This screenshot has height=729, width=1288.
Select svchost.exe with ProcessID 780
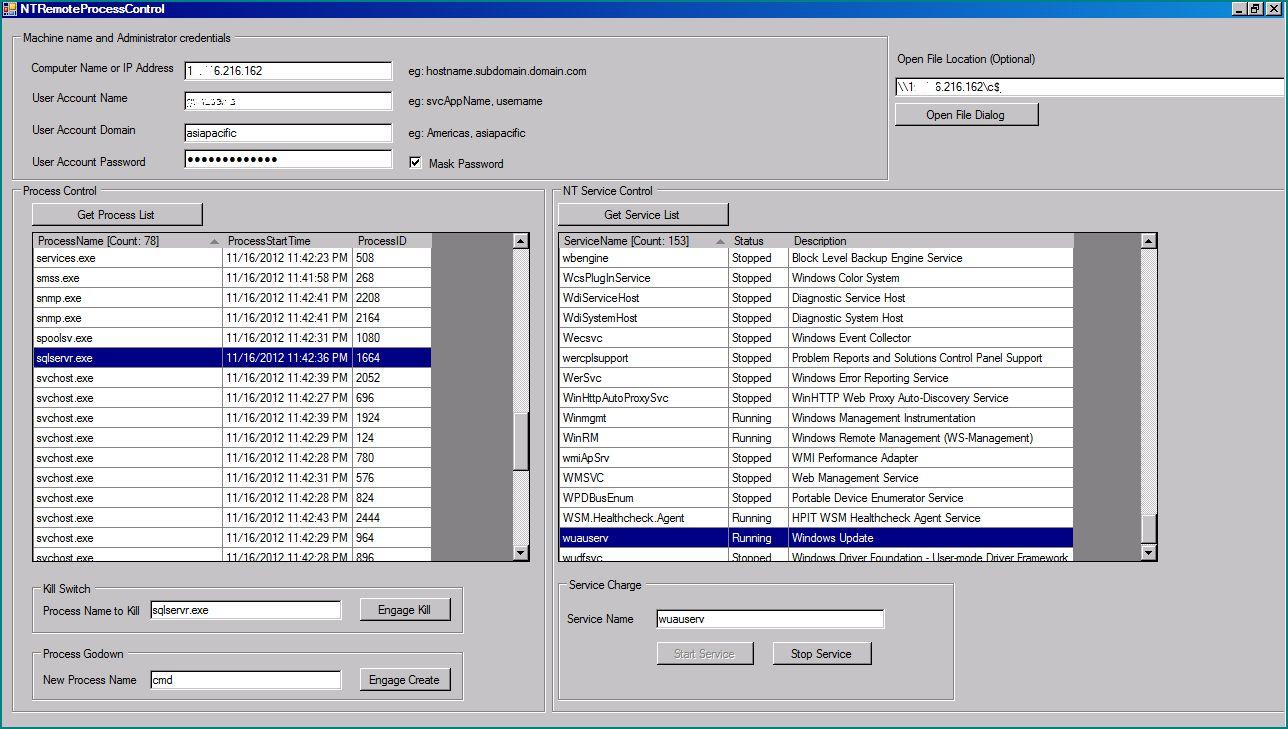coord(232,458)
